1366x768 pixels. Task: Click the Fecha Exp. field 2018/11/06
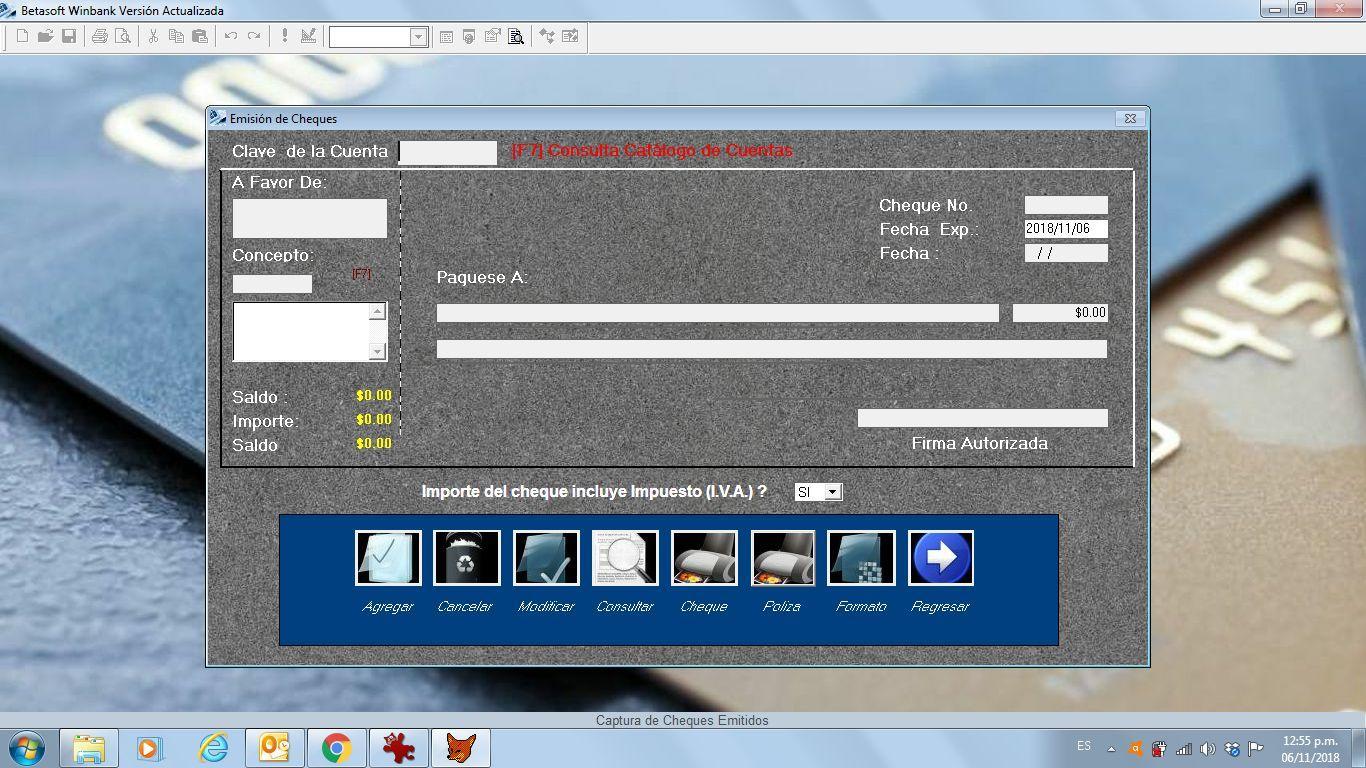tap(1066, 229)
